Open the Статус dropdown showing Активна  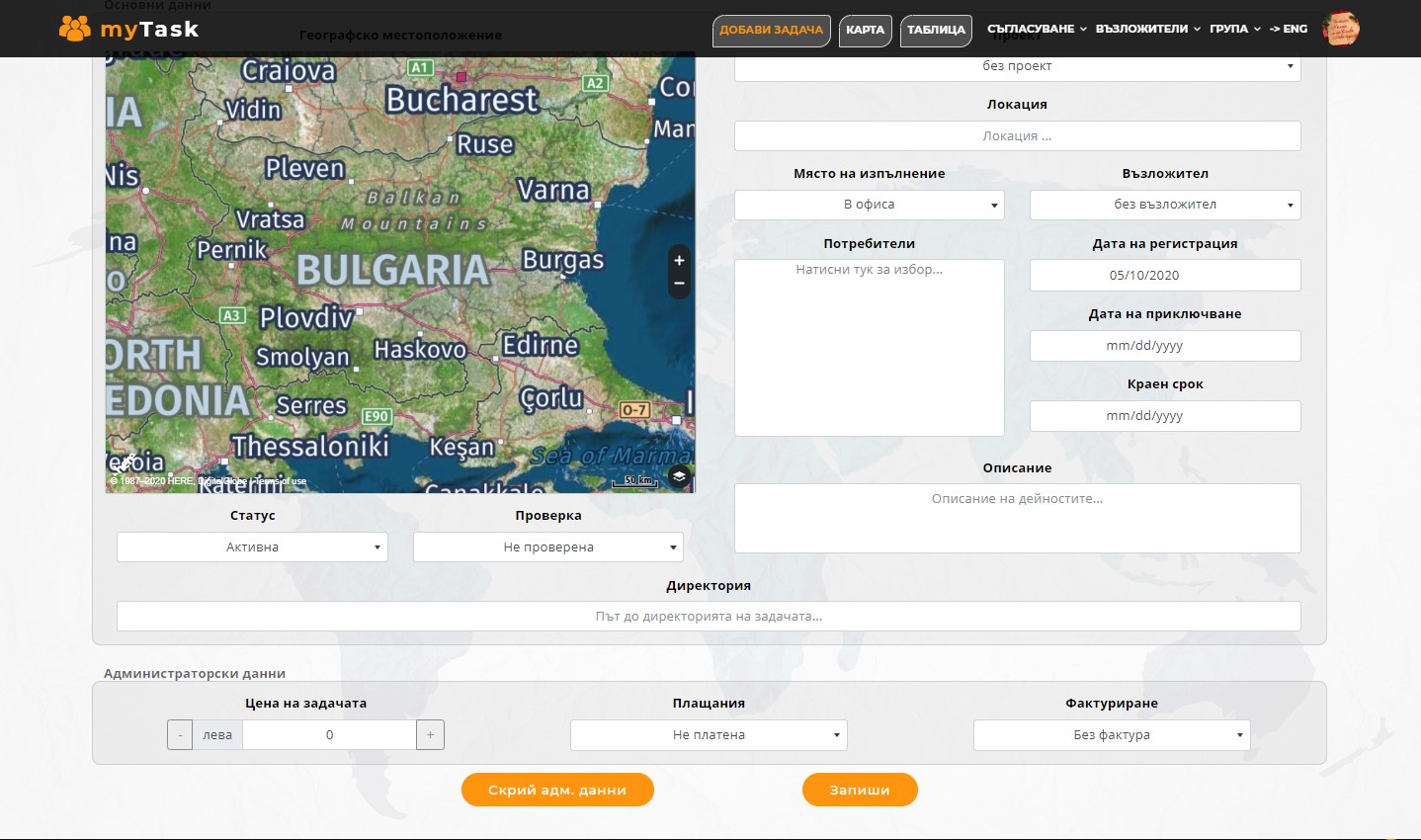coord(252,546)
